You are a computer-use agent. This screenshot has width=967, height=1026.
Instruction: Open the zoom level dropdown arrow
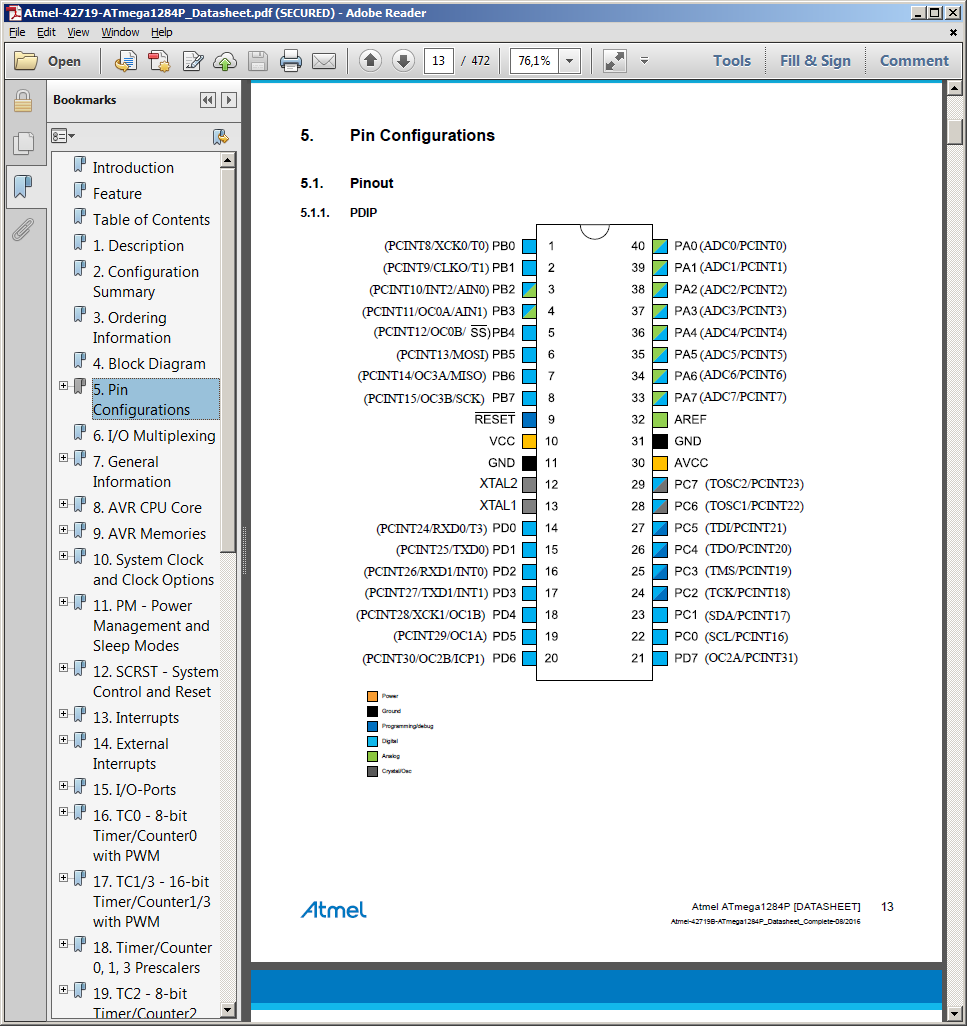pyautogui.click(x=569, y=61)
